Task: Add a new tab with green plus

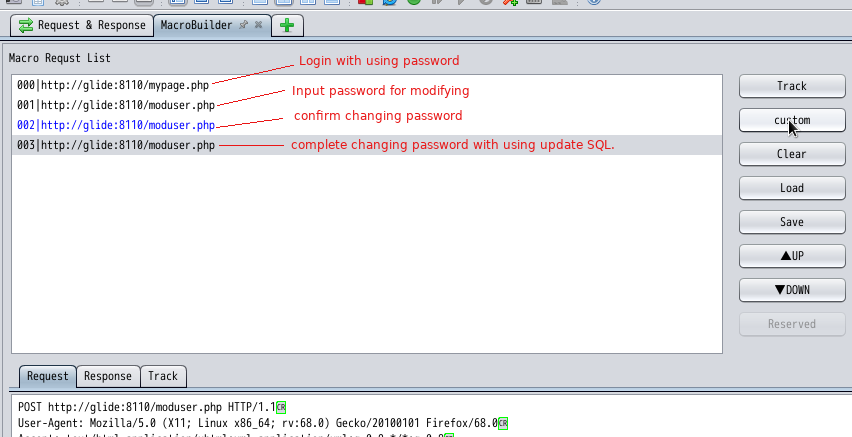Action: click(x=287, y=26)
